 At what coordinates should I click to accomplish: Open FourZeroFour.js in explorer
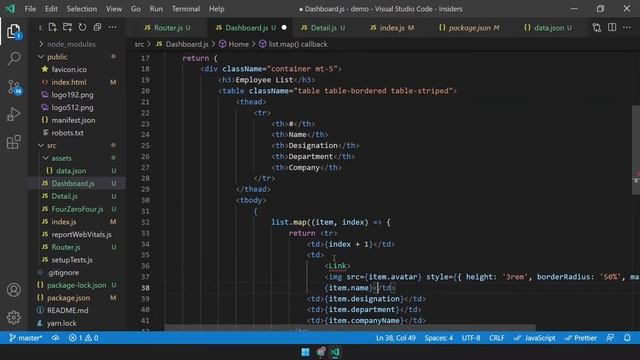click(76, 209)
